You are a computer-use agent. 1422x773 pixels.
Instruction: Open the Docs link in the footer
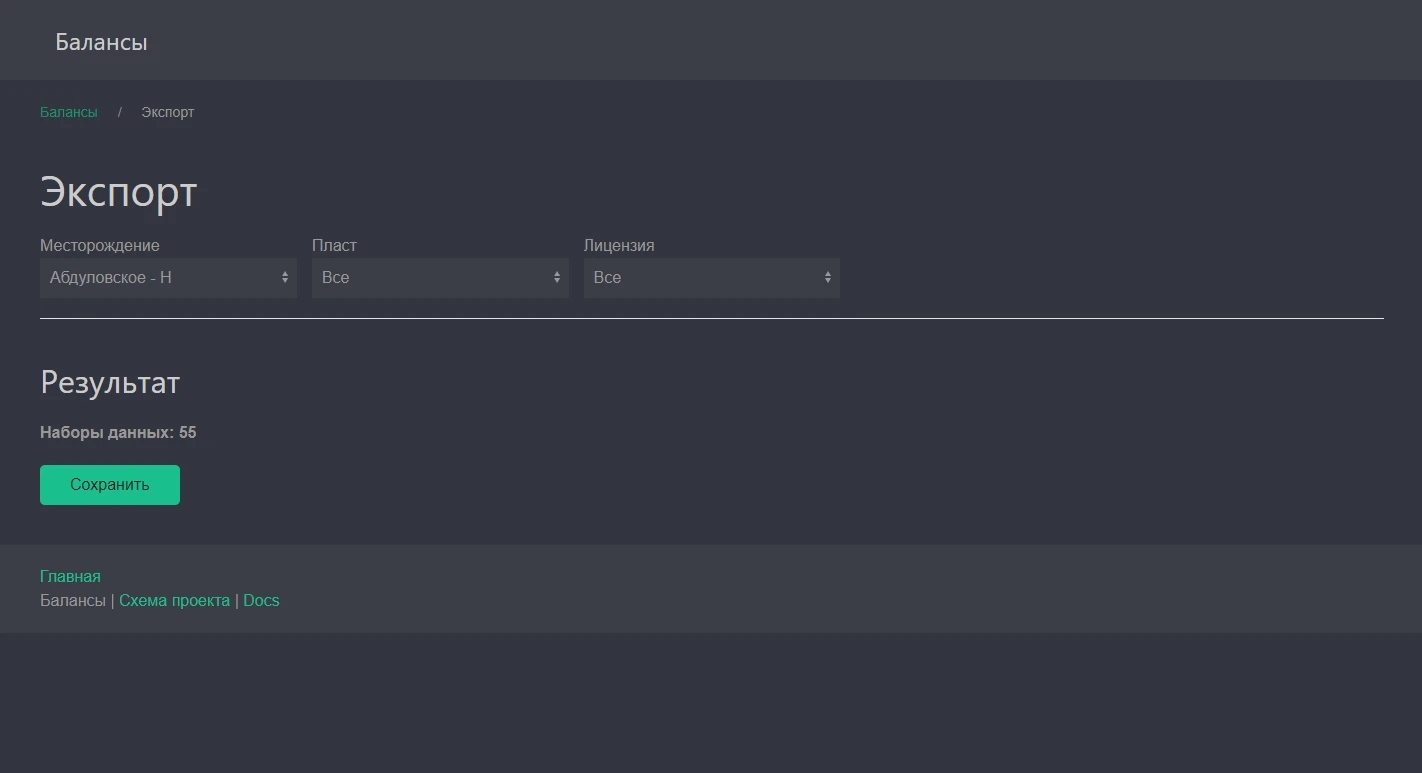click(x=261, y=600)
